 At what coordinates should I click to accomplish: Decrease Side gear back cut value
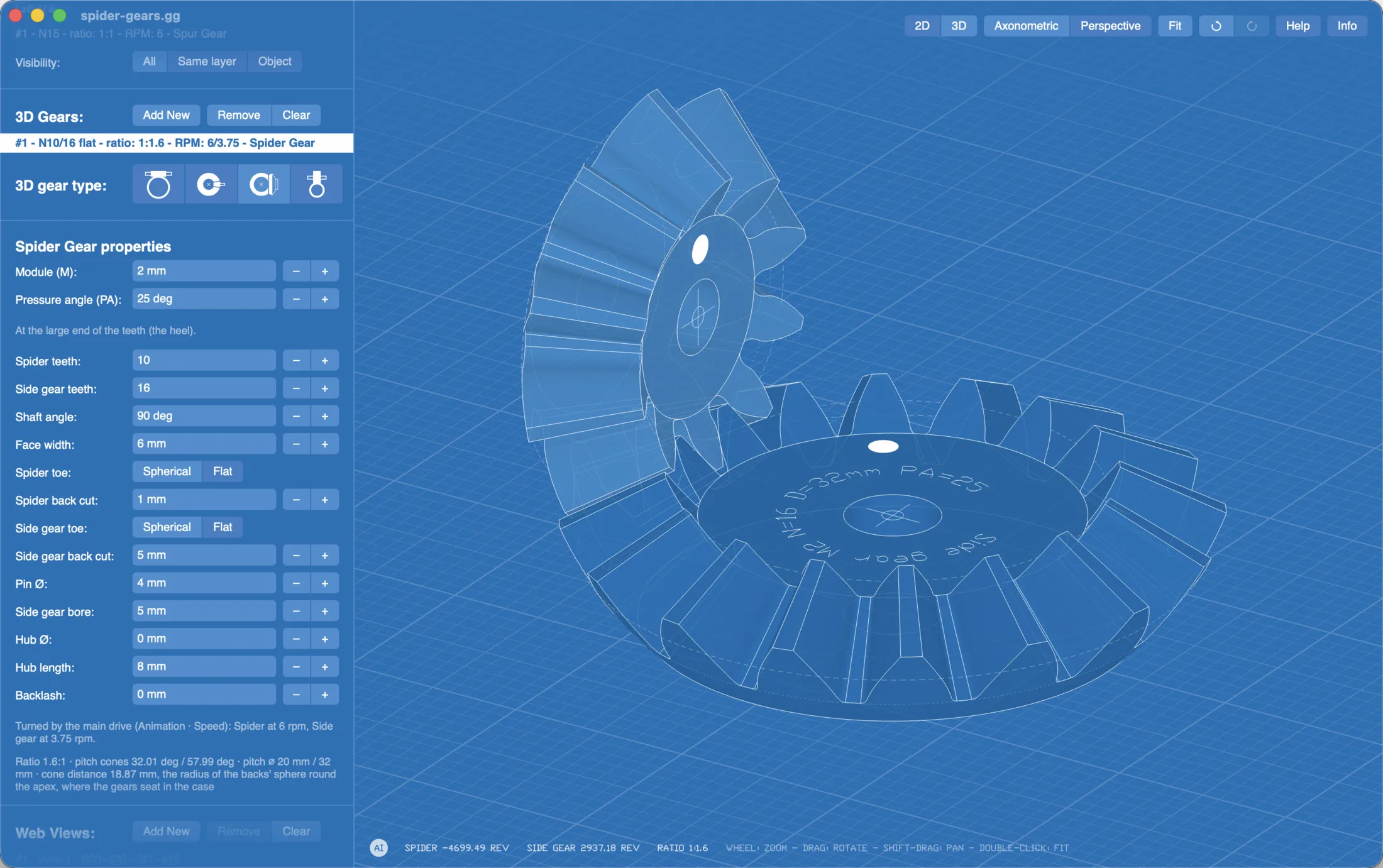[296, 556]
